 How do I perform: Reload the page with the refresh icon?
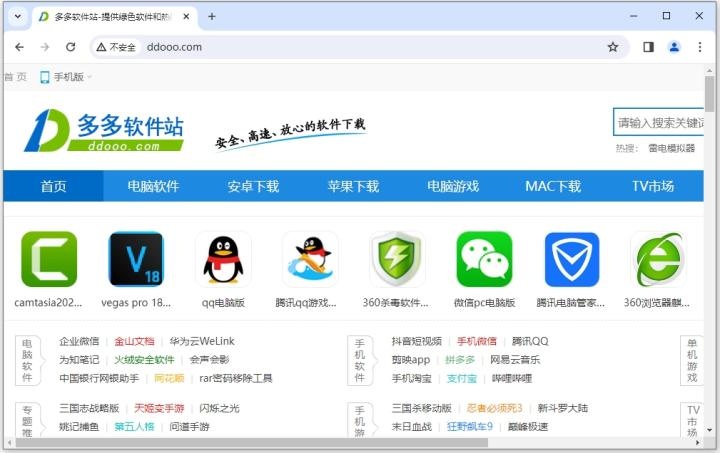(x=70, y=47)
